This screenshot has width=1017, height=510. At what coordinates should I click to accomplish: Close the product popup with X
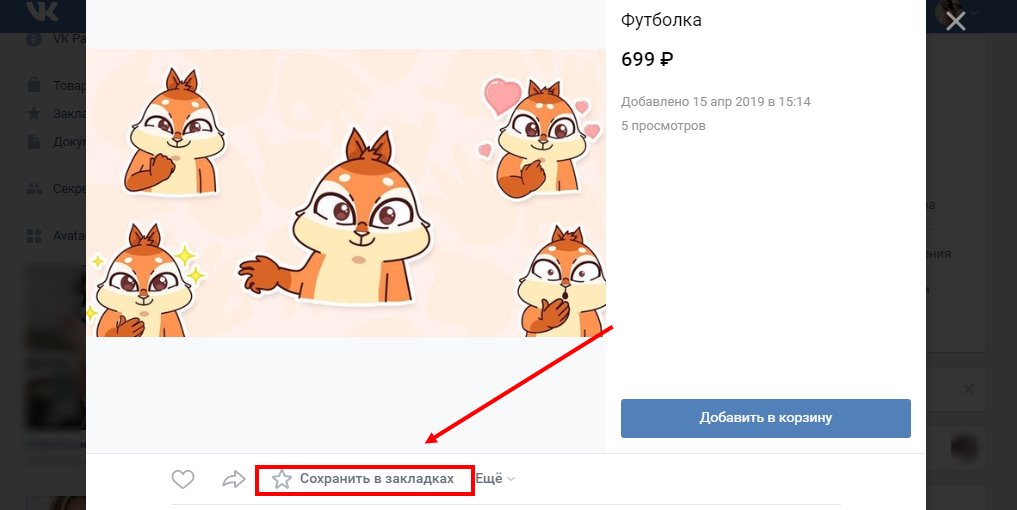point(956,21)
